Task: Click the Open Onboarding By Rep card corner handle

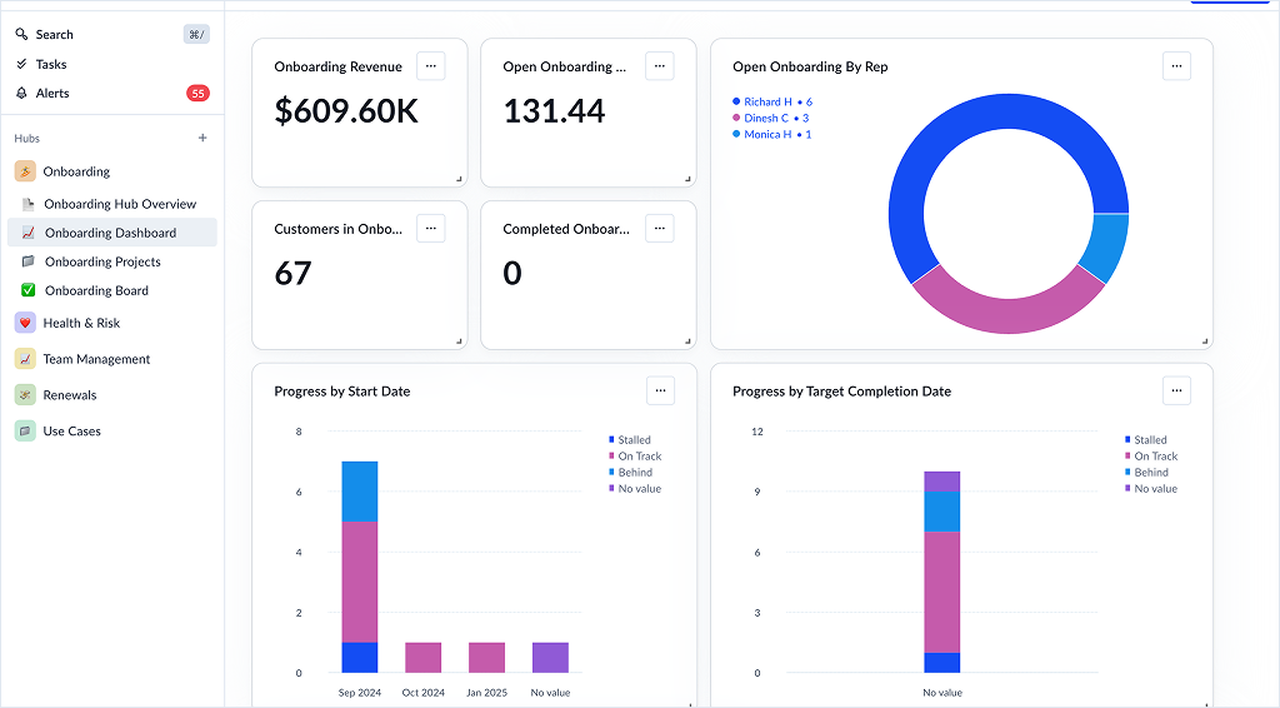Action: tap(1206, 341)
